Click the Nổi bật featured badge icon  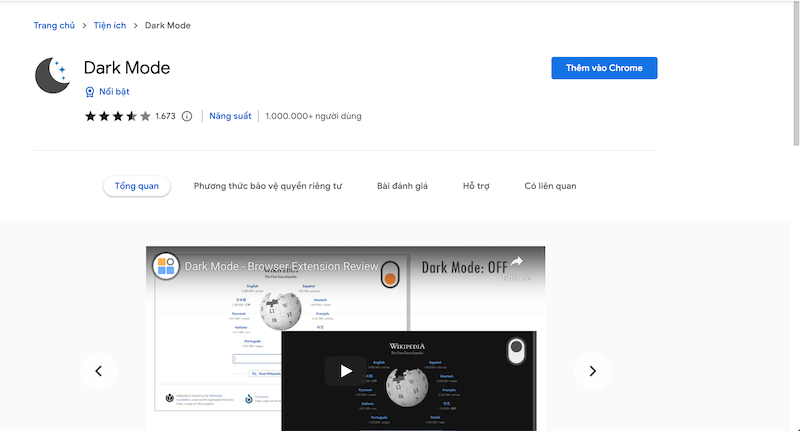[x=90, y=92]
